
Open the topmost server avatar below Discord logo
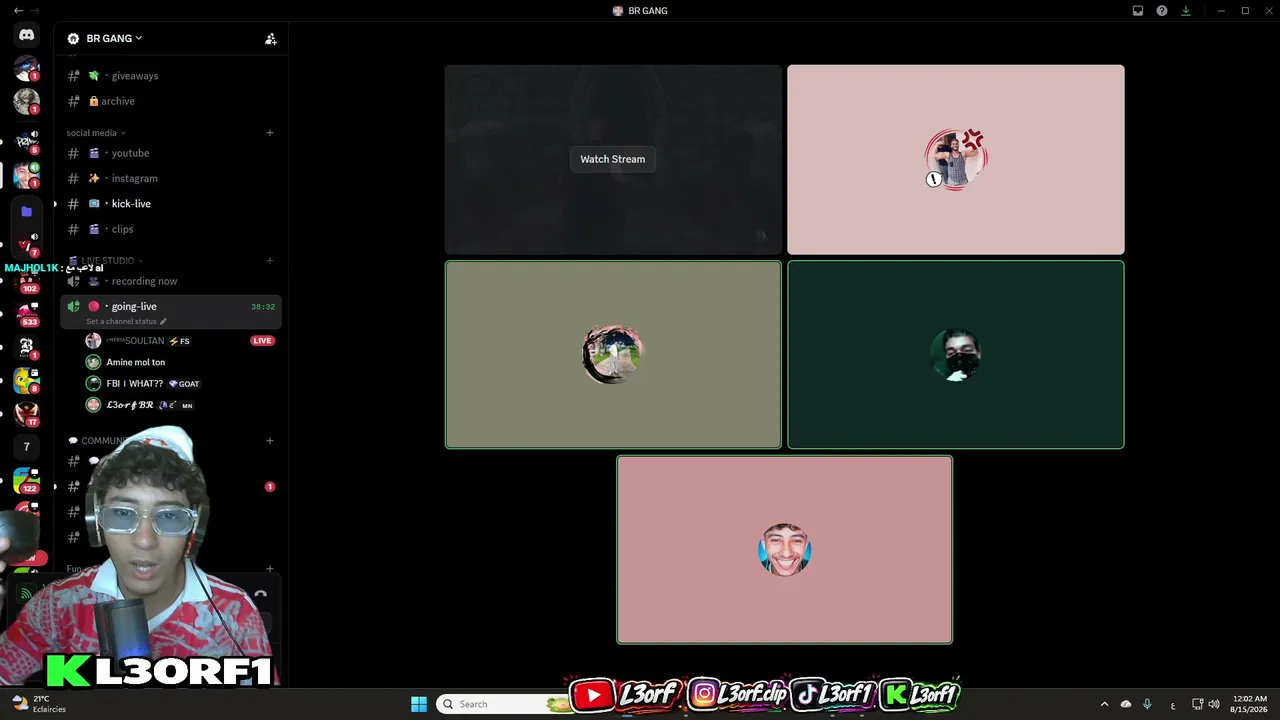27,69
